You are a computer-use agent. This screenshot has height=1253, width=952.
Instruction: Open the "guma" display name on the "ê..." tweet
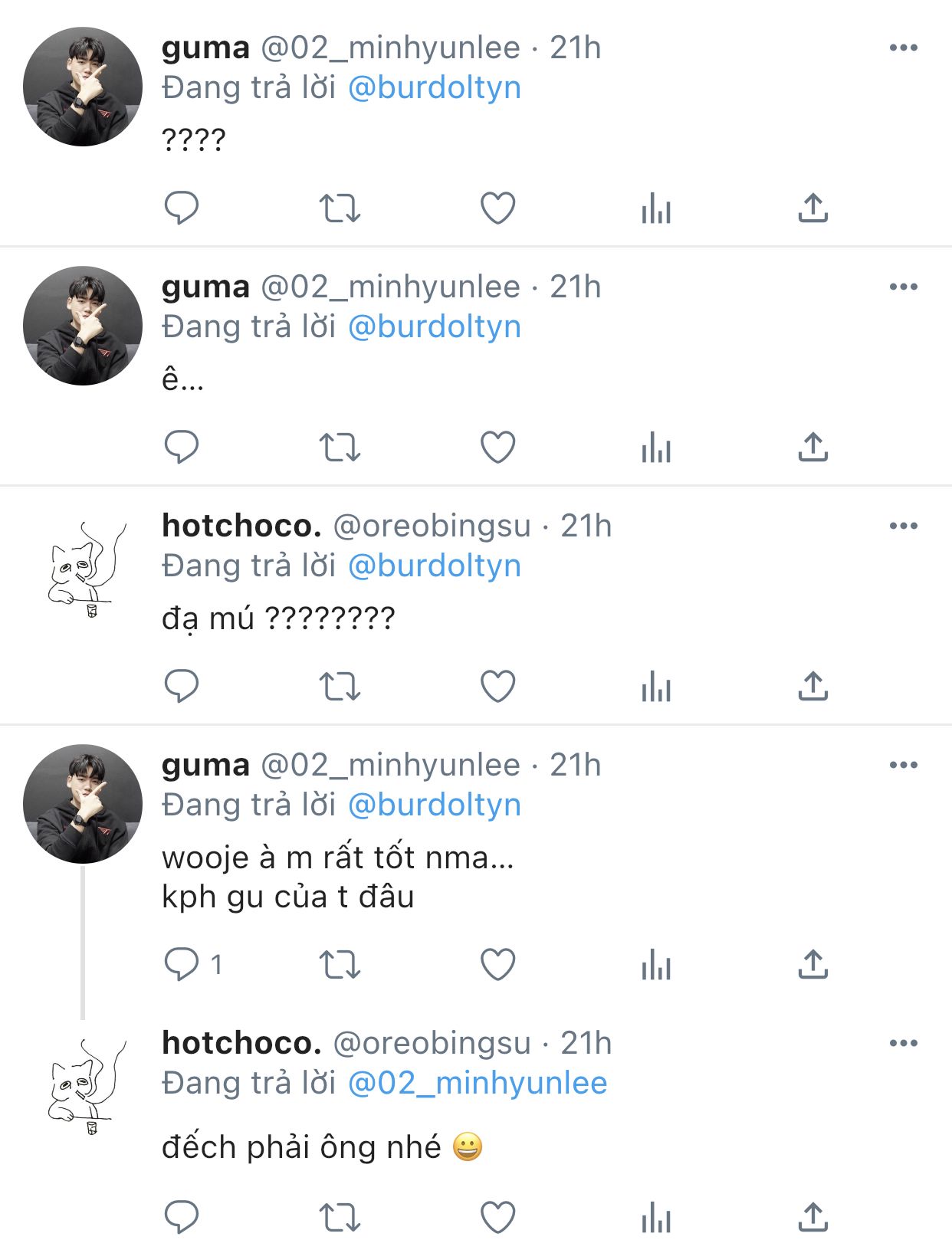click(205, 287)
